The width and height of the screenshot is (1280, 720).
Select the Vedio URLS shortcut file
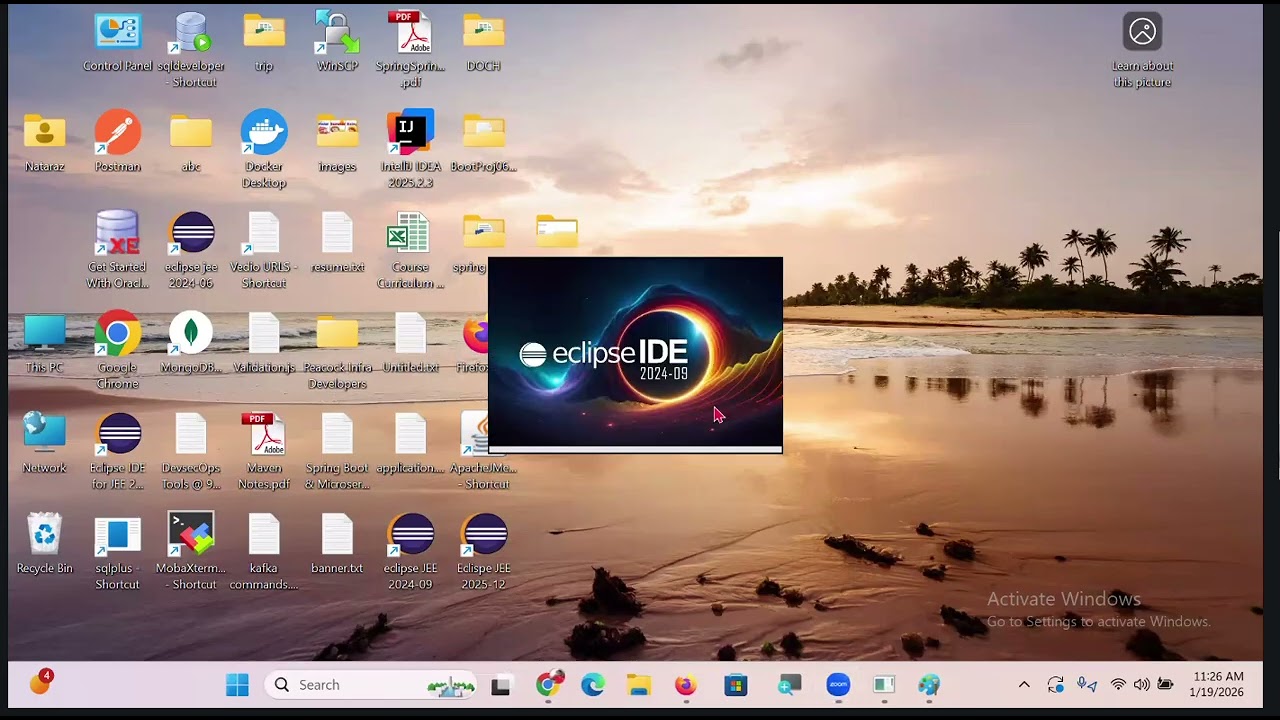[264, 250]
